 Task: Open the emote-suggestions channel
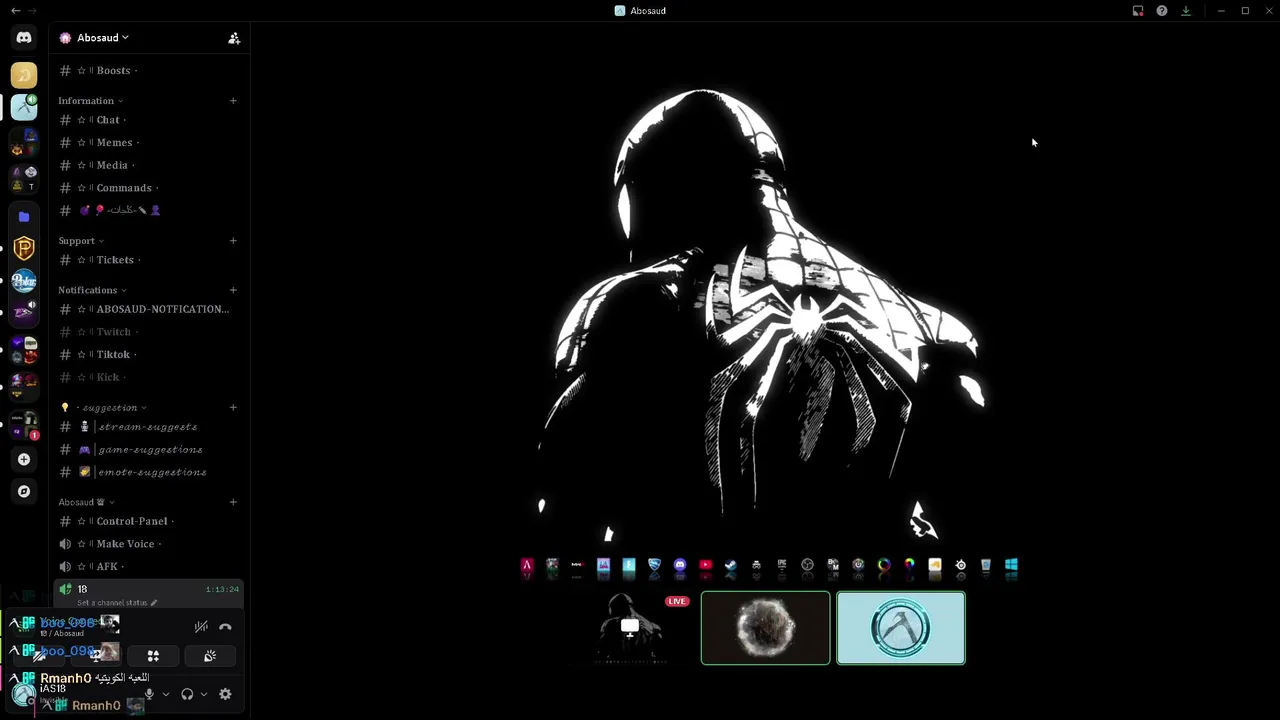[148, 472]
